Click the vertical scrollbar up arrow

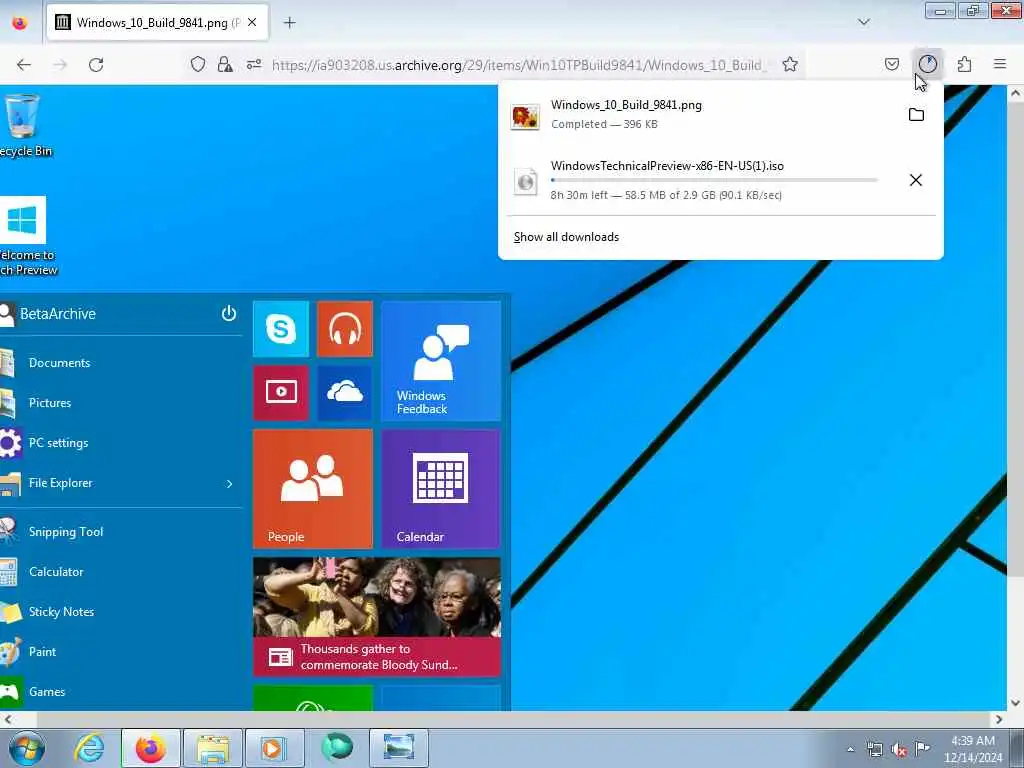pos(1016,93)
